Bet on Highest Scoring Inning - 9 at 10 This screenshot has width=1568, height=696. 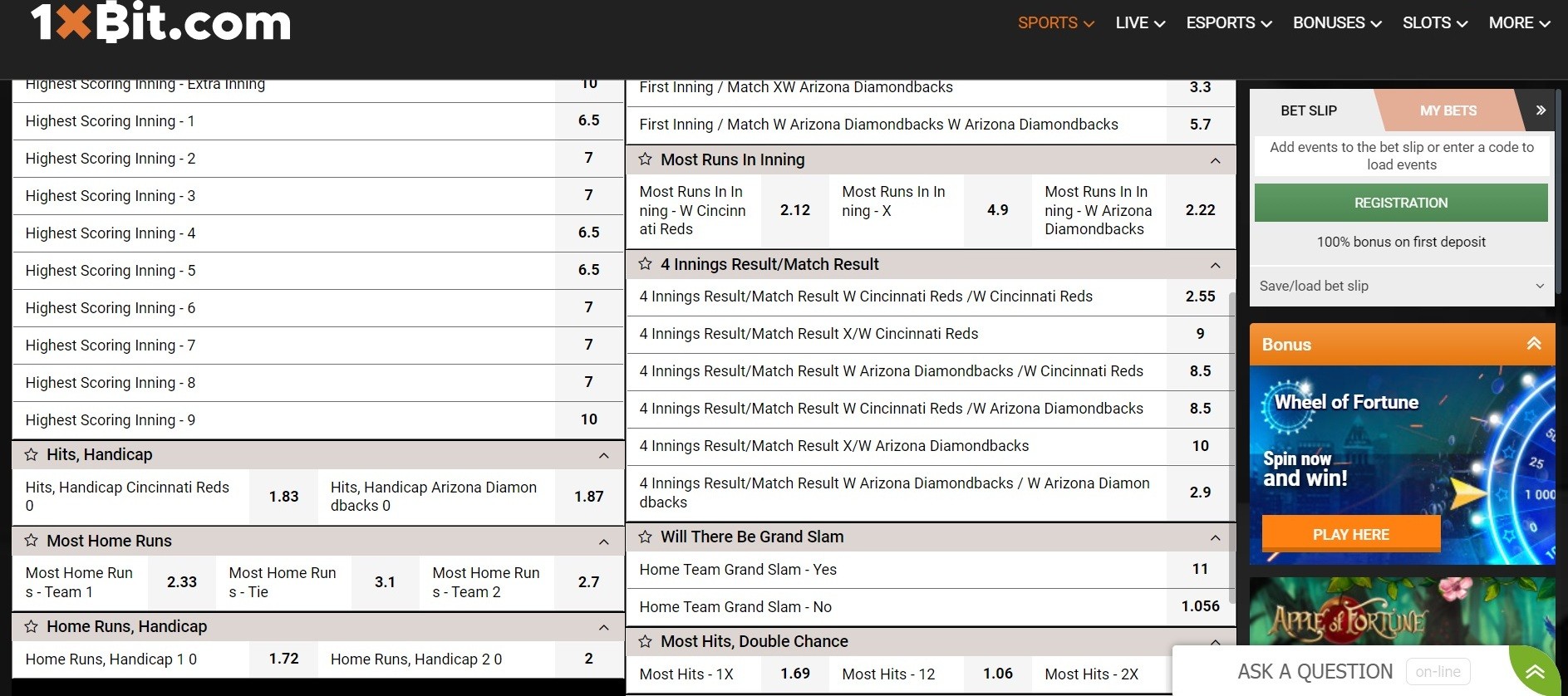click(588, 419)
